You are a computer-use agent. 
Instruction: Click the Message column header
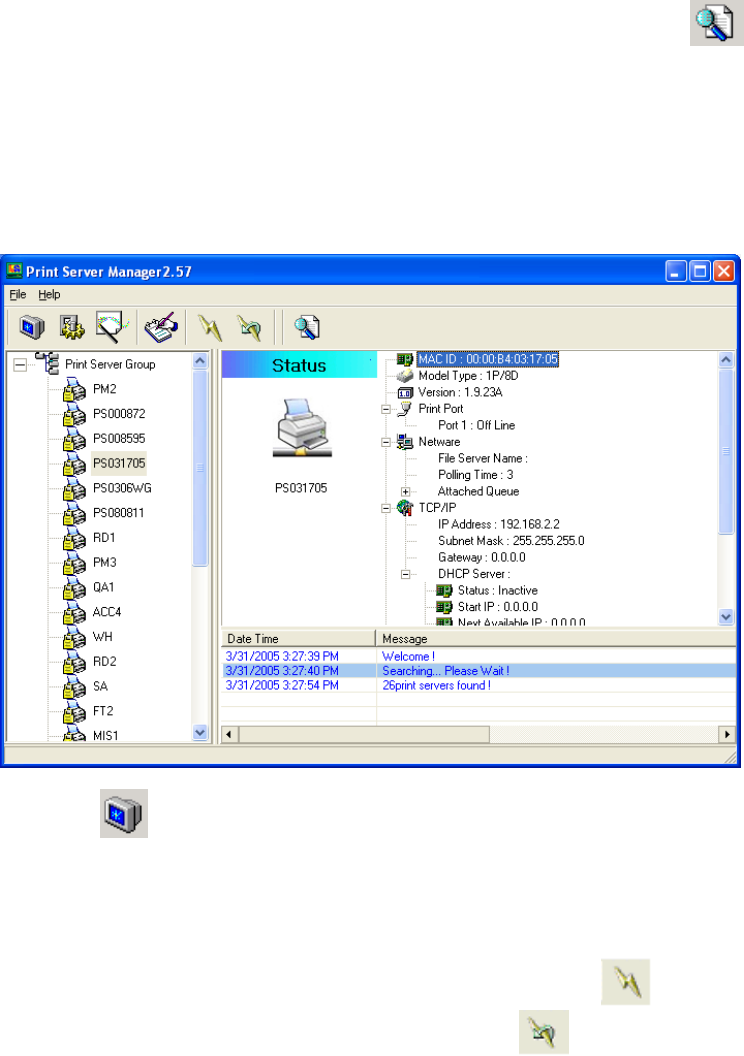[x=555, y=638]
